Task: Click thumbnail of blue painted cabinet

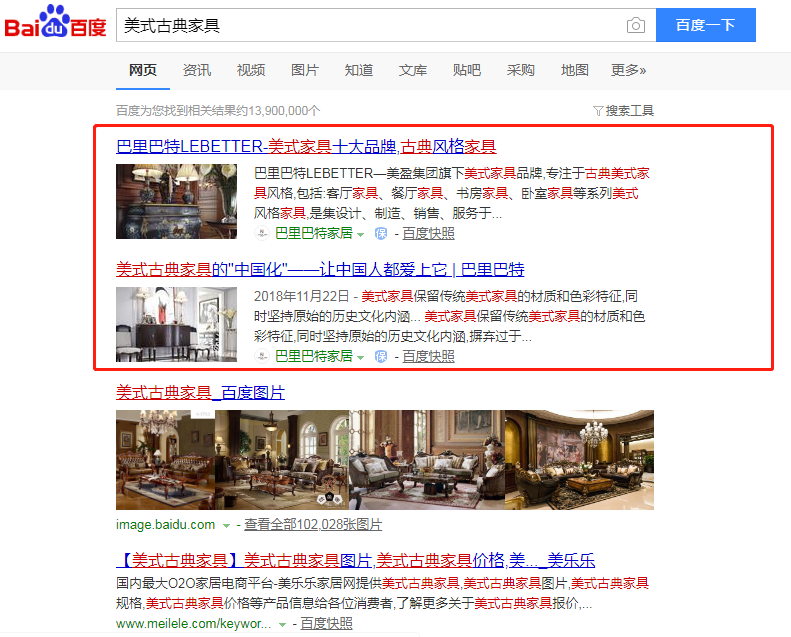Action: (x=176, y=201)
